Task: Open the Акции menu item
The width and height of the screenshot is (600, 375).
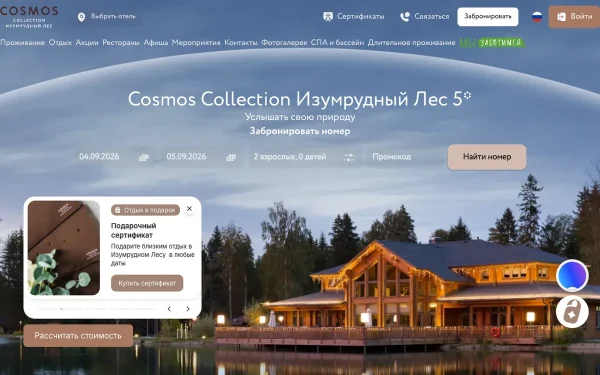Action: (x=87, y=42)
